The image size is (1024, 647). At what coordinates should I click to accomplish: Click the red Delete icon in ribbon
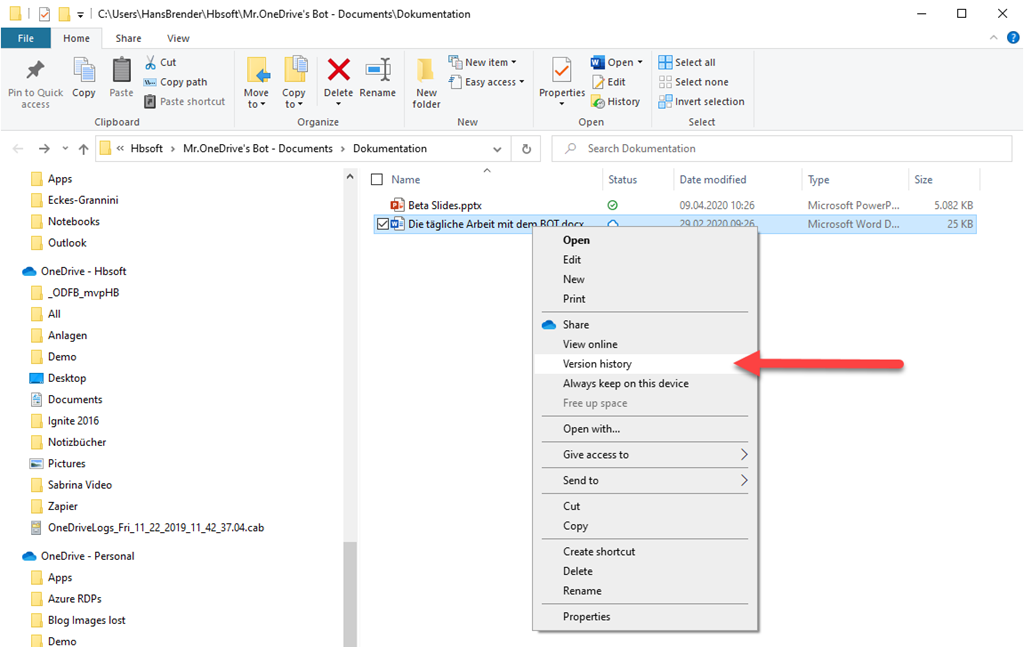point(339,72)
